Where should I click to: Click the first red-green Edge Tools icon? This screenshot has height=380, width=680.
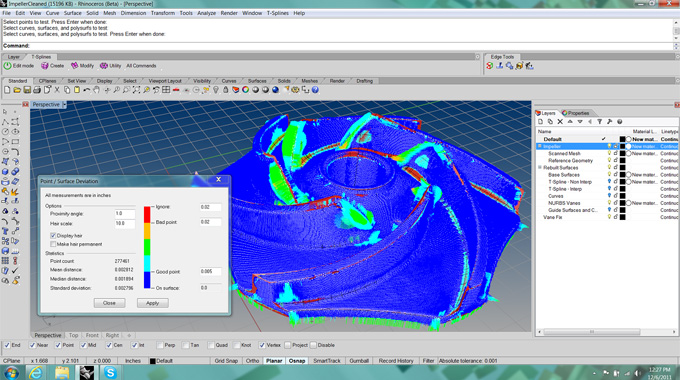tap(490, 66)
